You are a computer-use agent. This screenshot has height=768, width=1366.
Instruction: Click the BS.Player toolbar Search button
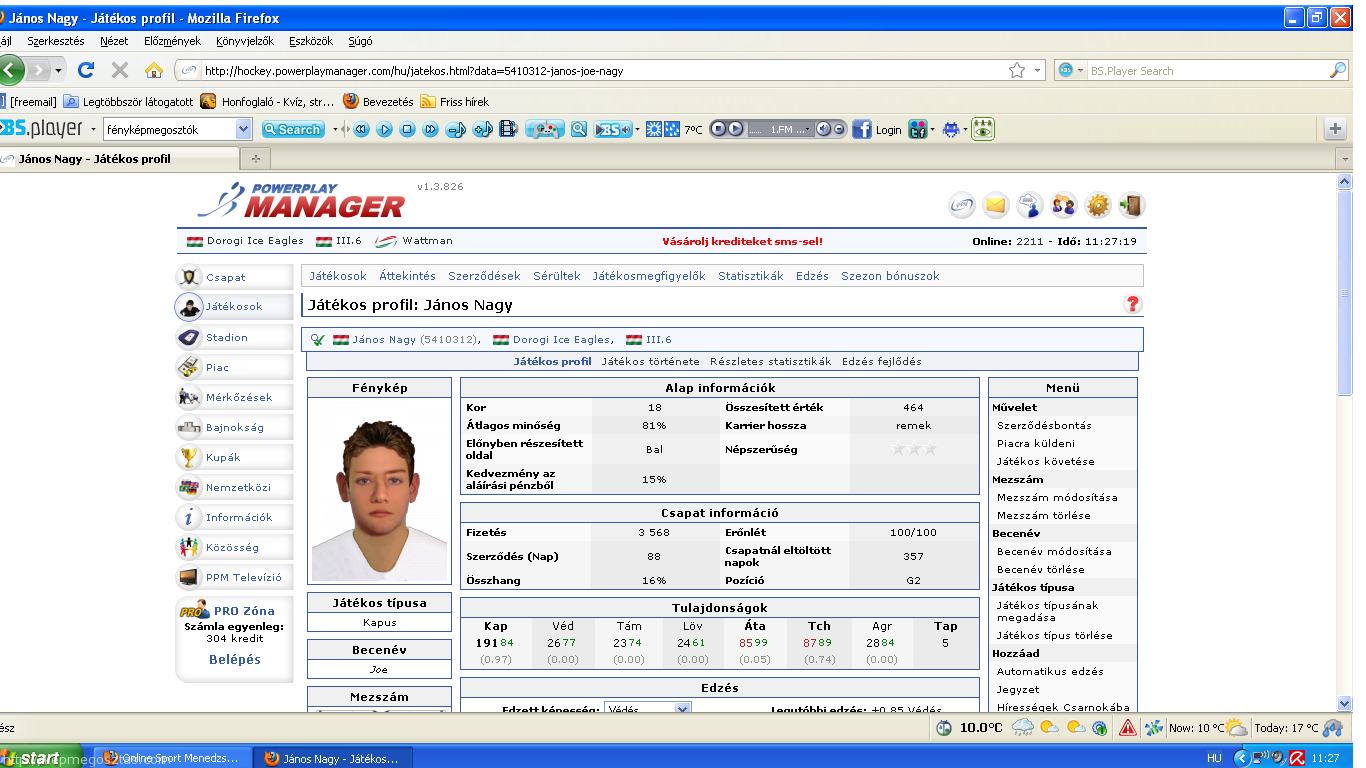(292, 129)
